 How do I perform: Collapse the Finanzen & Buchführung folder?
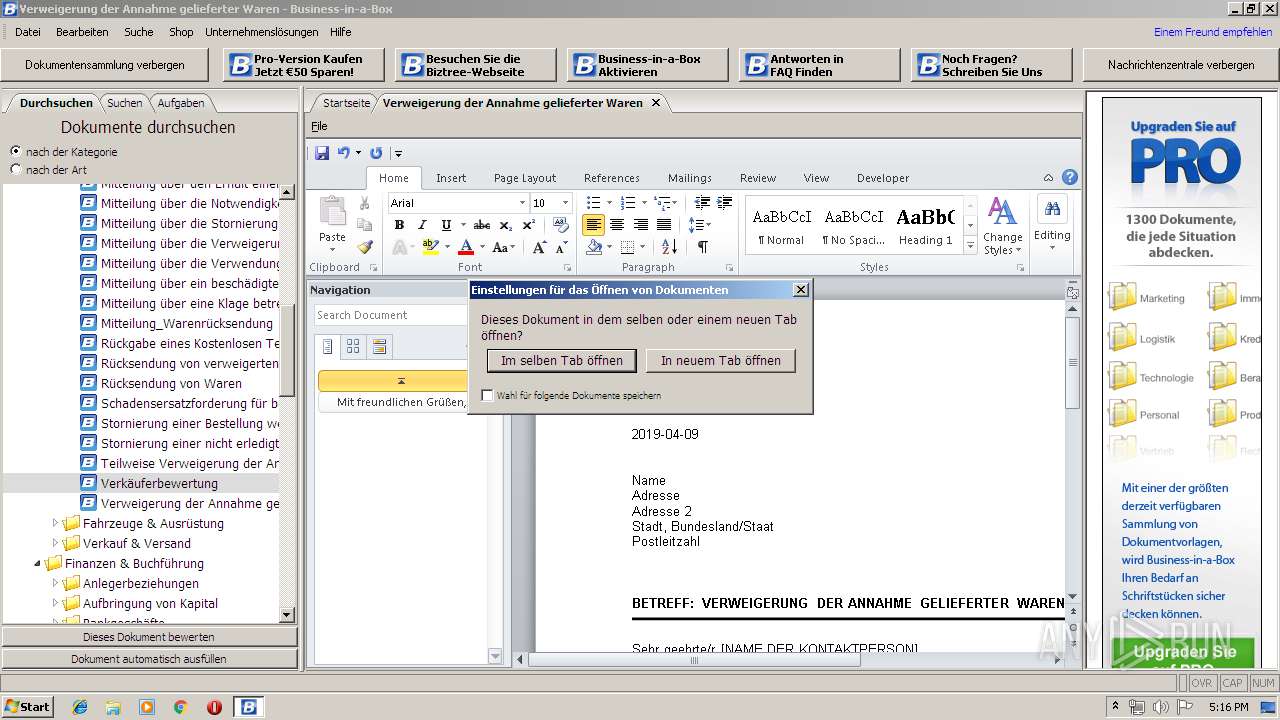[38, 563]
